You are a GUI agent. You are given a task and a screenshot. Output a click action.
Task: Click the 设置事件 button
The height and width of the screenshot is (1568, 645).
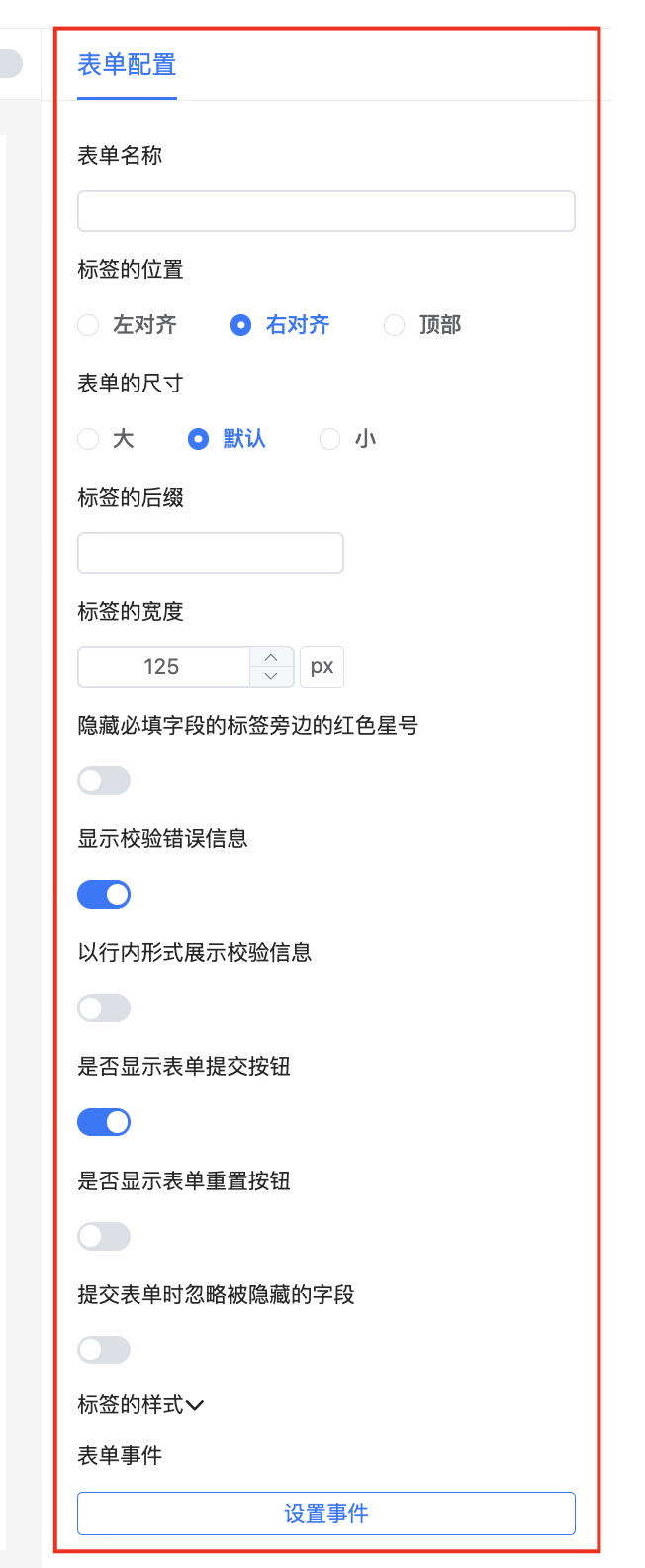tap(325, 1513)
